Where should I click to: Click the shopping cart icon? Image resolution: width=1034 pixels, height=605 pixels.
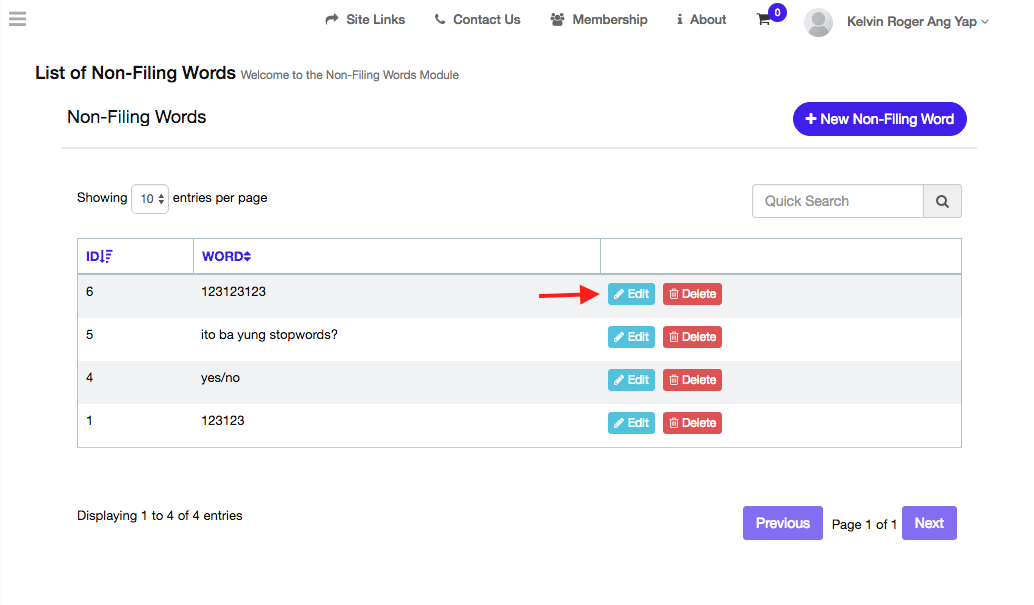click(x=764, y=20)
